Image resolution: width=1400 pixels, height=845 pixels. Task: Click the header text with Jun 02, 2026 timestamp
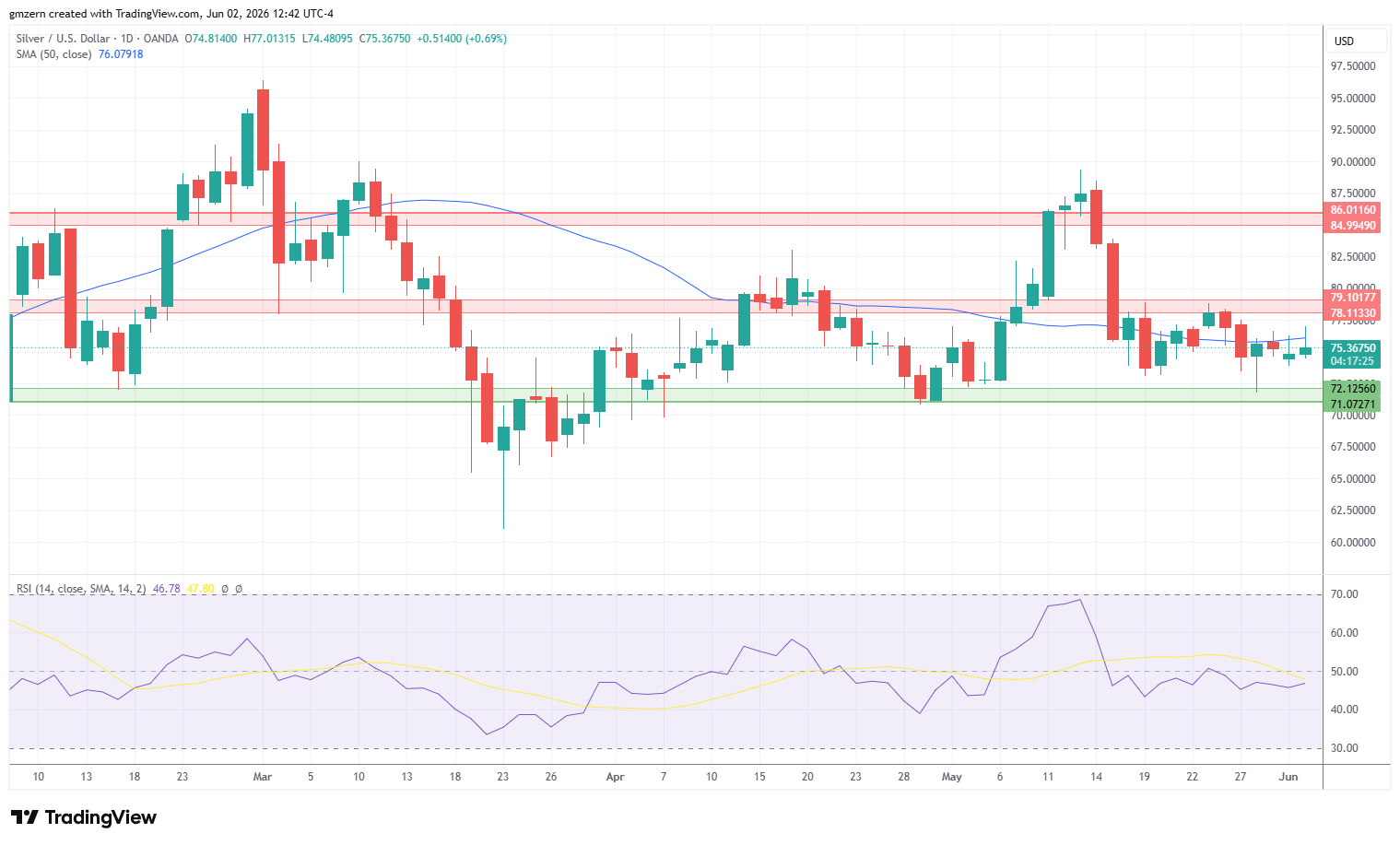click(171, 14)
